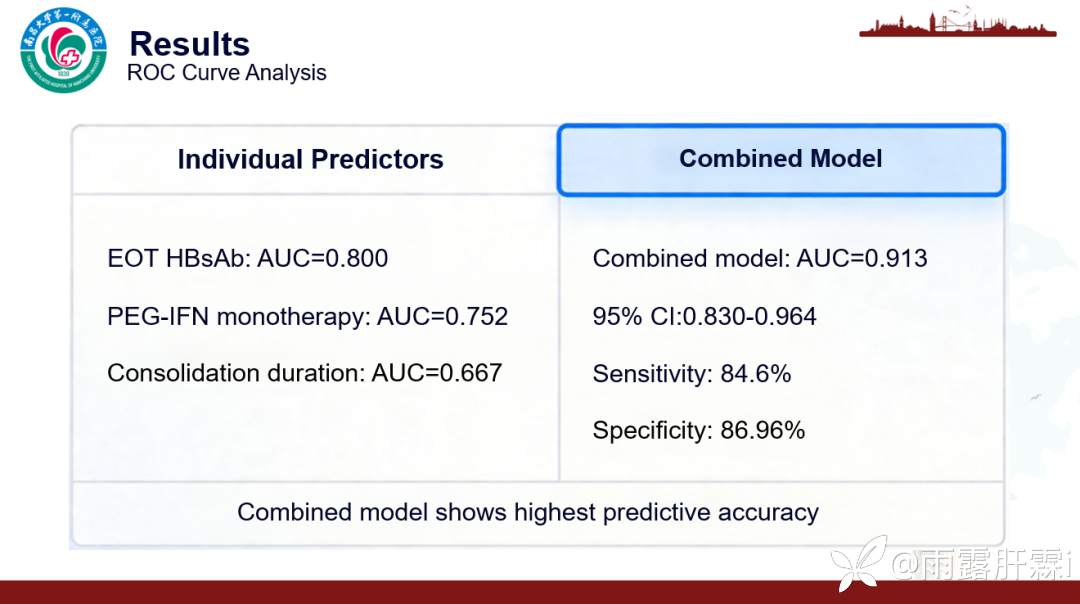Image resolution: width=1080 pixels, height=604 pixels.
Task: Click the Results heading
Action: pyautogui.click(x=189, y=44)
